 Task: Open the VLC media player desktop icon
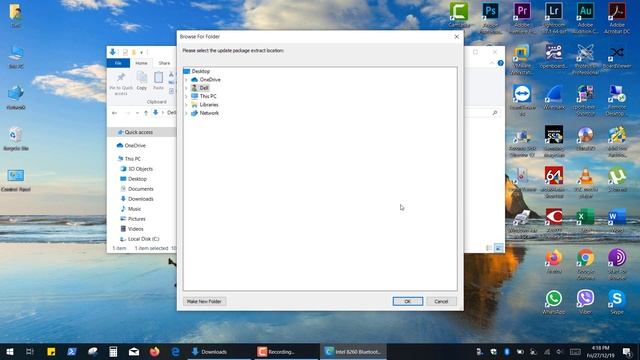(x=585, y=182)
